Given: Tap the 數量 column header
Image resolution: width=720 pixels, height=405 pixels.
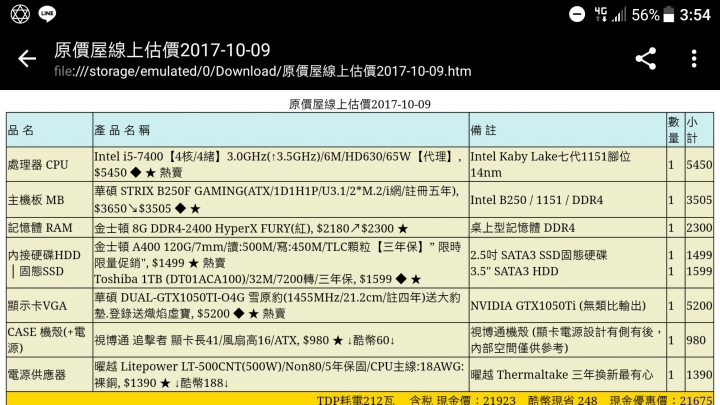Looking at the screenshot, I should [x=674, y=130].
